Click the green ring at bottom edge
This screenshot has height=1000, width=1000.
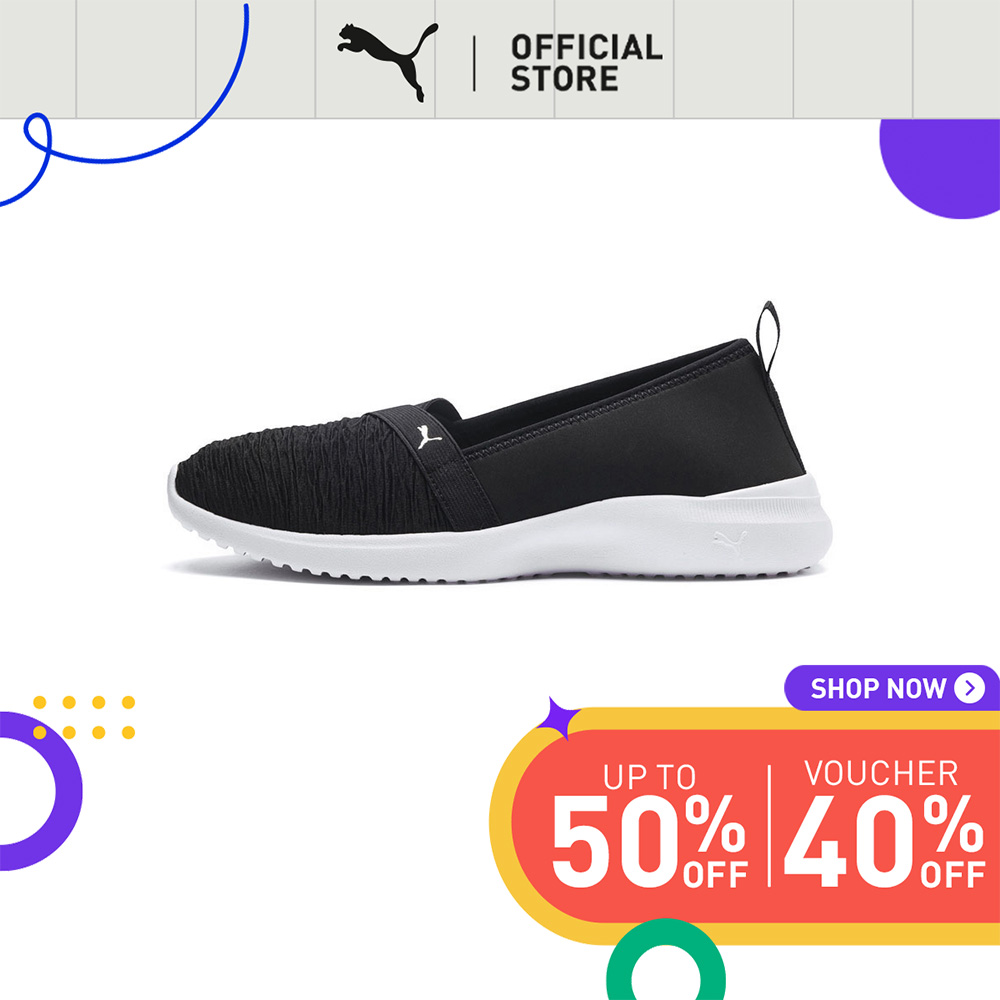(x=665, y=960)
